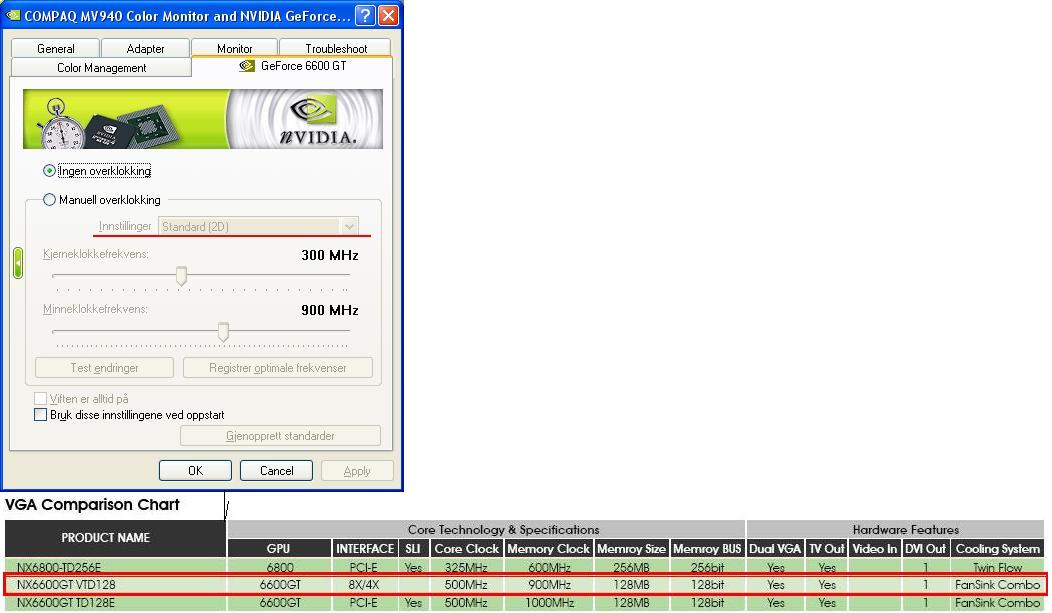This screenshot has width=1052, height=613.
Task: Click the help question mark button in title bar
Action: click(x=365, y=15)
